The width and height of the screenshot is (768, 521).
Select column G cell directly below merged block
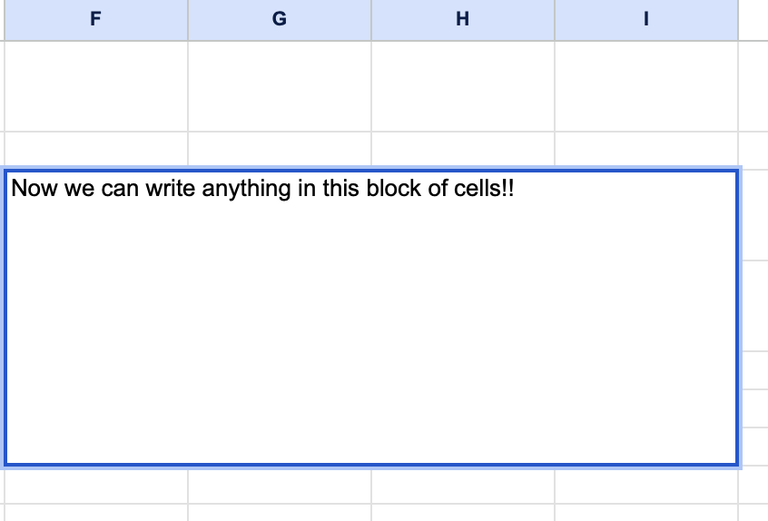279,487
